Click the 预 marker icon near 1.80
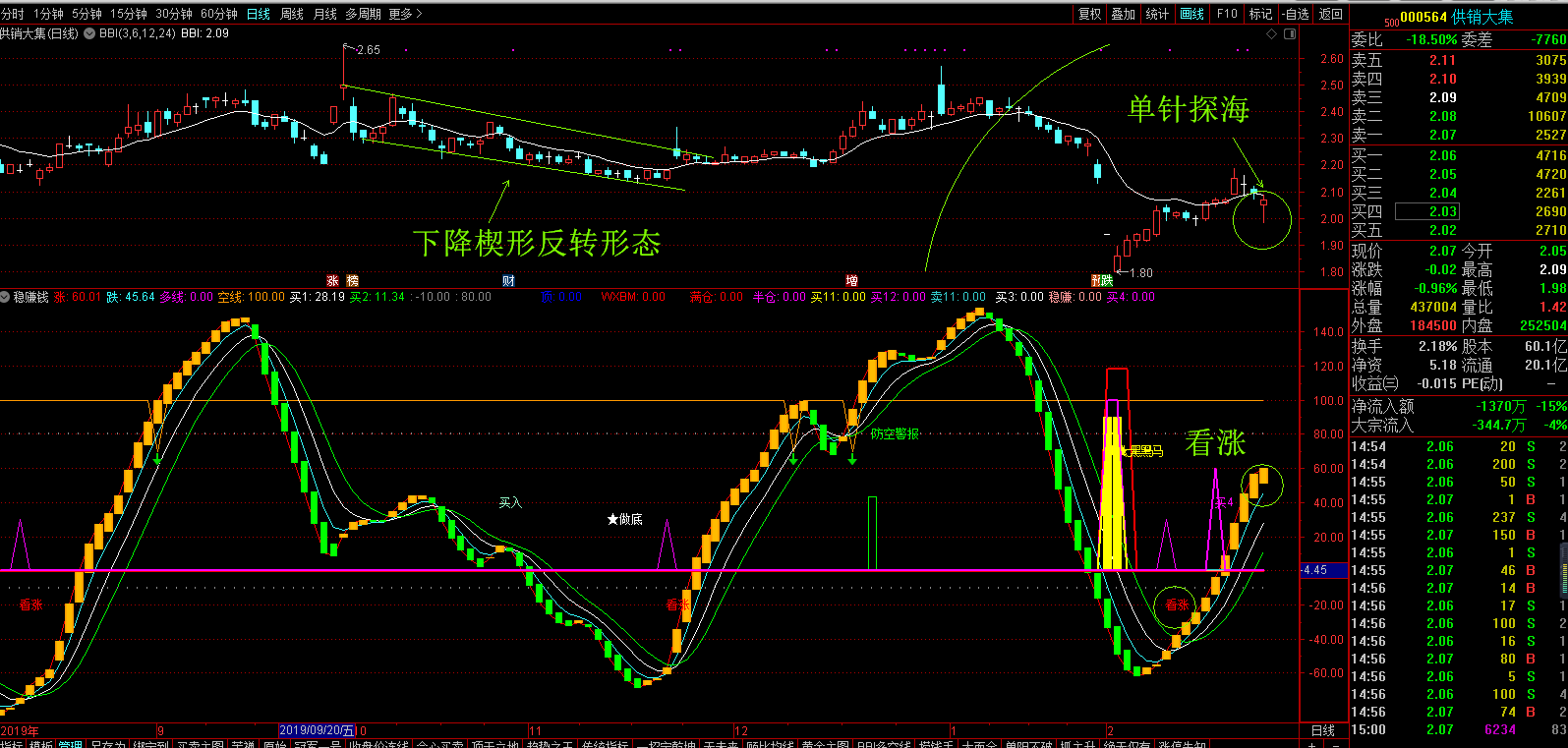Image resolution: width=1568 pixels, height=748 pixels. pyautogui.click(x=1097, y=280)
